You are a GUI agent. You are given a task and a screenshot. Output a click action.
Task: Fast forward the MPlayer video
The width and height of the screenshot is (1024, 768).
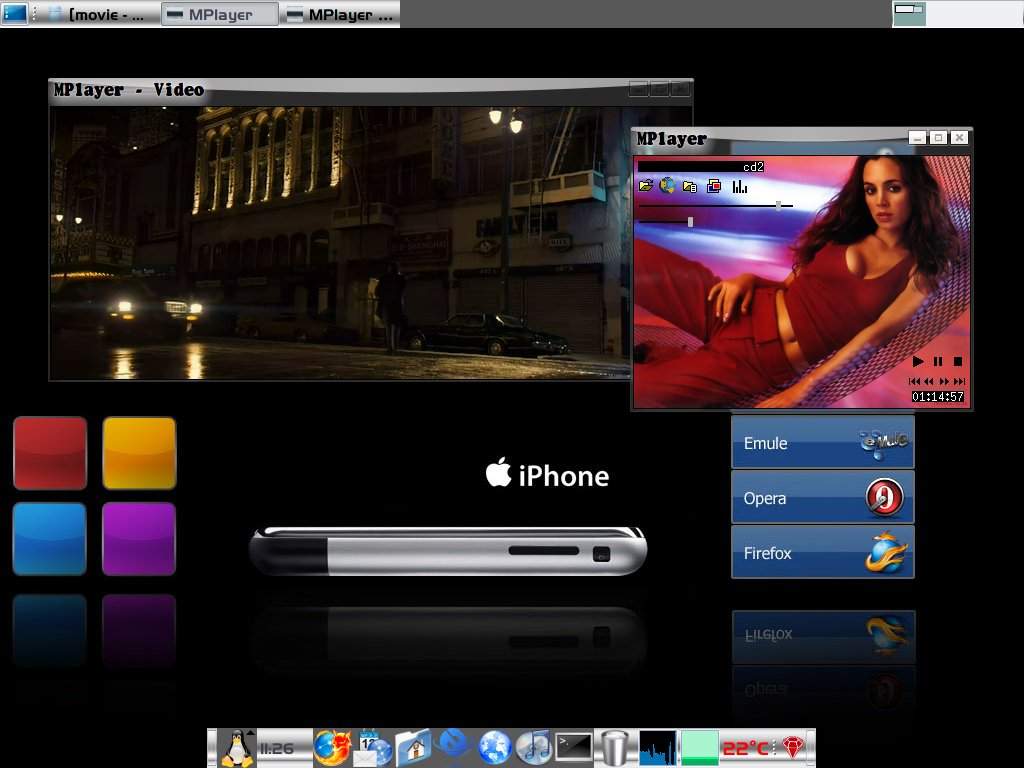(x=944, y=381)
